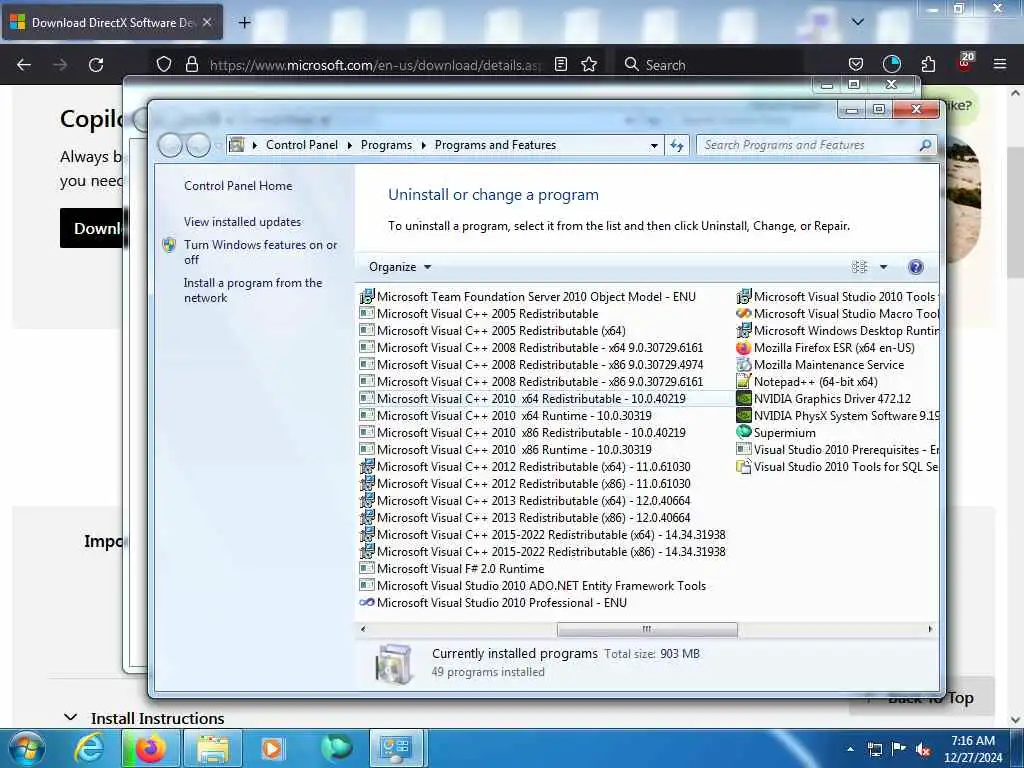Image resolution: width=1024 pixels, height=768 pixels.
Task: Expand the arrow after Programs breadcrumb
Action: [423, 145]
